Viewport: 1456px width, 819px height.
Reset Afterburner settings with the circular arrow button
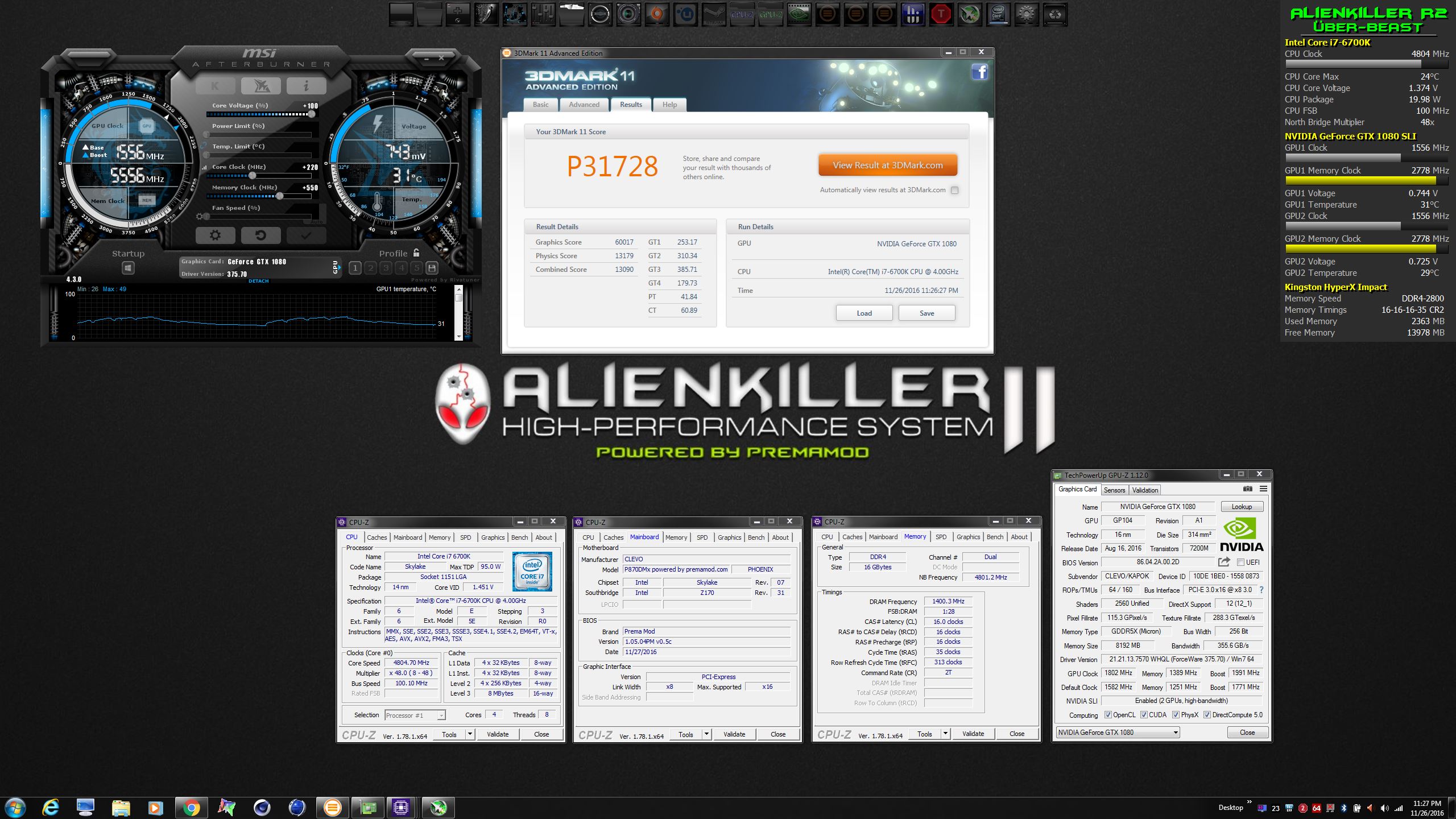point(260,235)
